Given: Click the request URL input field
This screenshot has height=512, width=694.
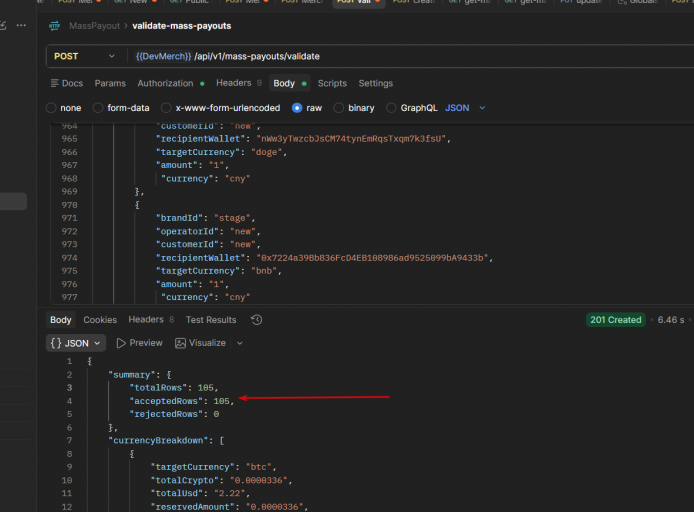Looking at the screenshot, I should pyautogui.click(x=412, y=56).
